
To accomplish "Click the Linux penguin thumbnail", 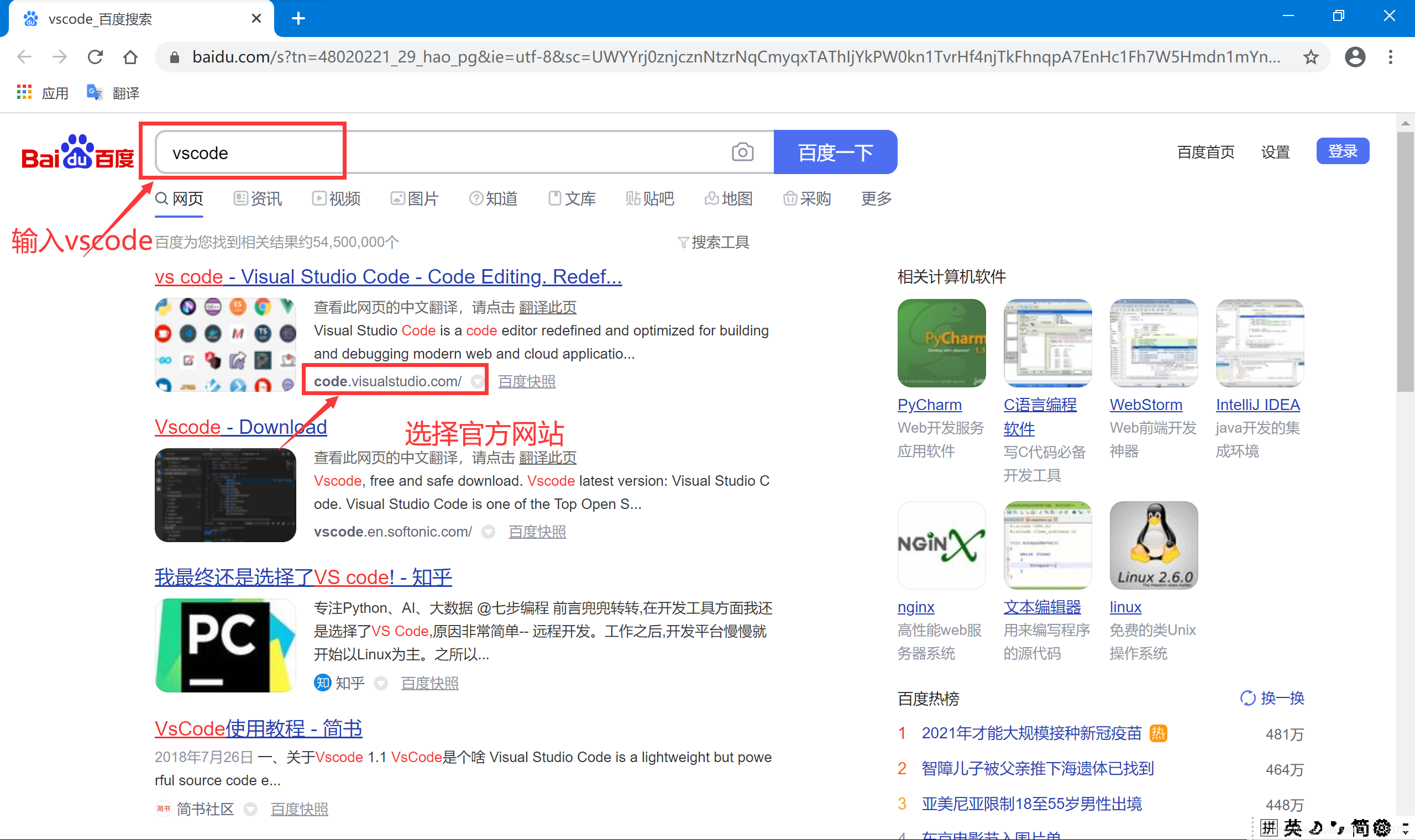I will tap(1154, 545).
